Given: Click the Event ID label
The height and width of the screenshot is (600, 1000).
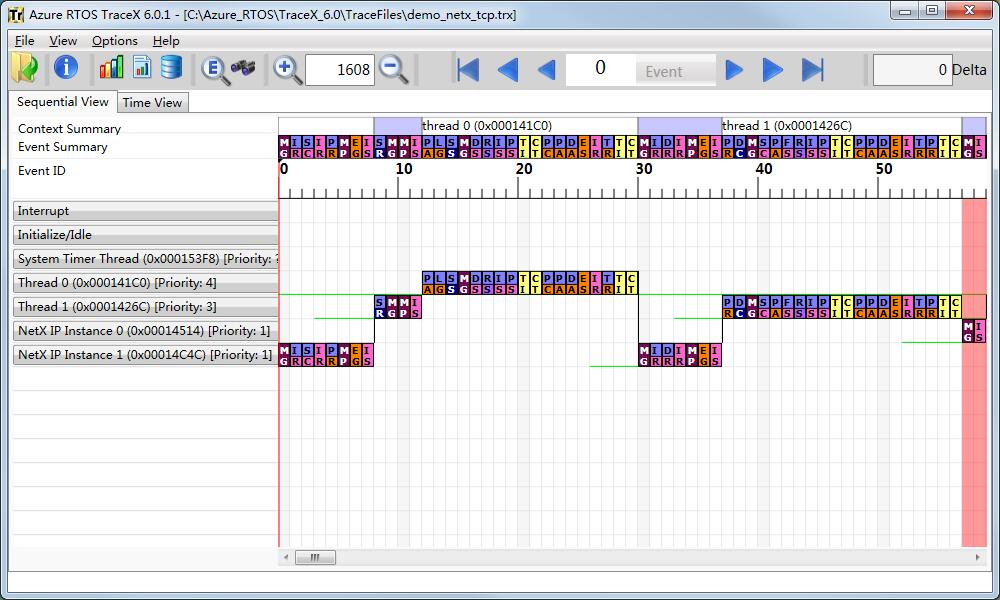Looking at the screenshot, I should pos(41,171).
